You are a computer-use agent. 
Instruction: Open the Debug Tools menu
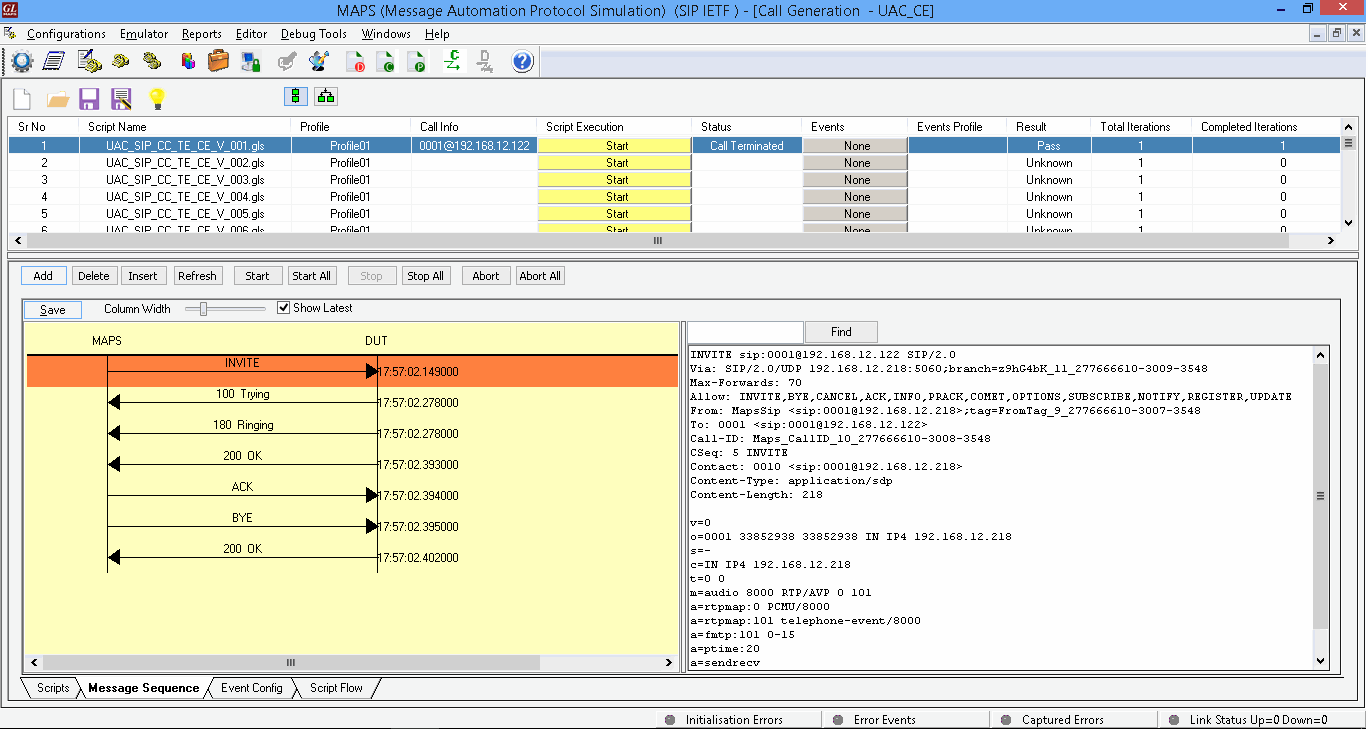[313, 34]
